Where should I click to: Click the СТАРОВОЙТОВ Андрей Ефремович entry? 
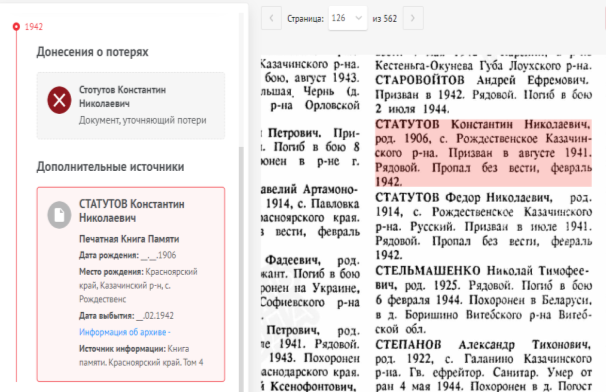(483, 95)
